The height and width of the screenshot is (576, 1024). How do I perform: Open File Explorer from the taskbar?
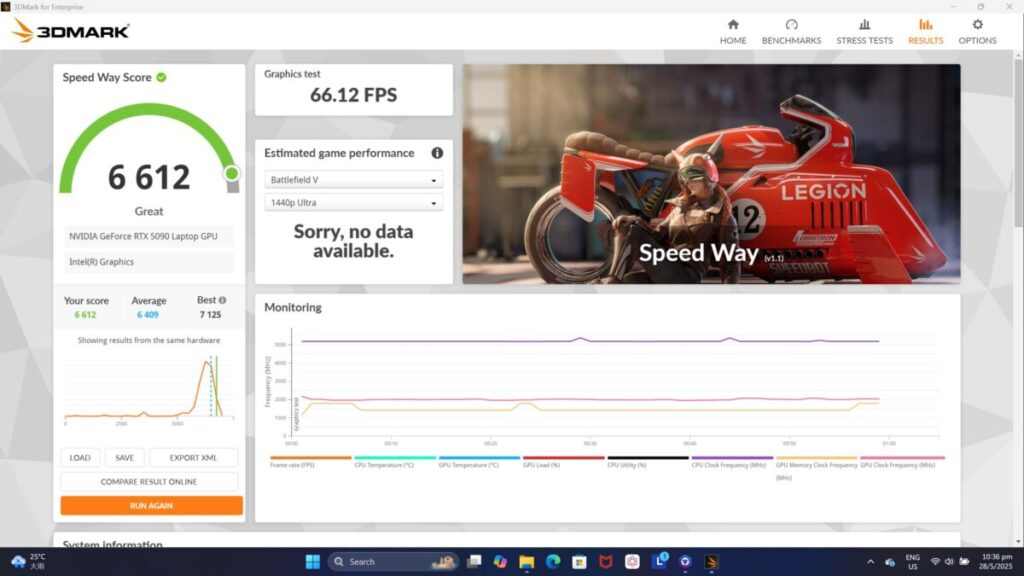527,562
